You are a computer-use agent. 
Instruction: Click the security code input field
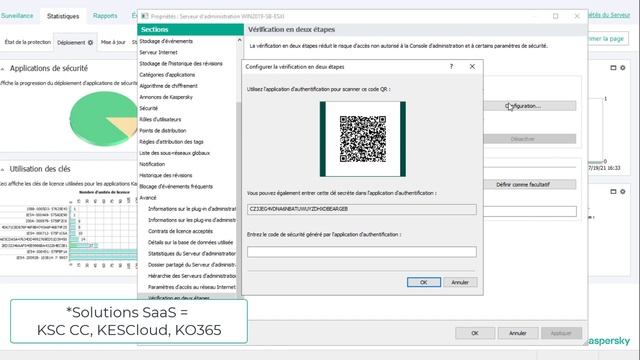pos(362,251)
